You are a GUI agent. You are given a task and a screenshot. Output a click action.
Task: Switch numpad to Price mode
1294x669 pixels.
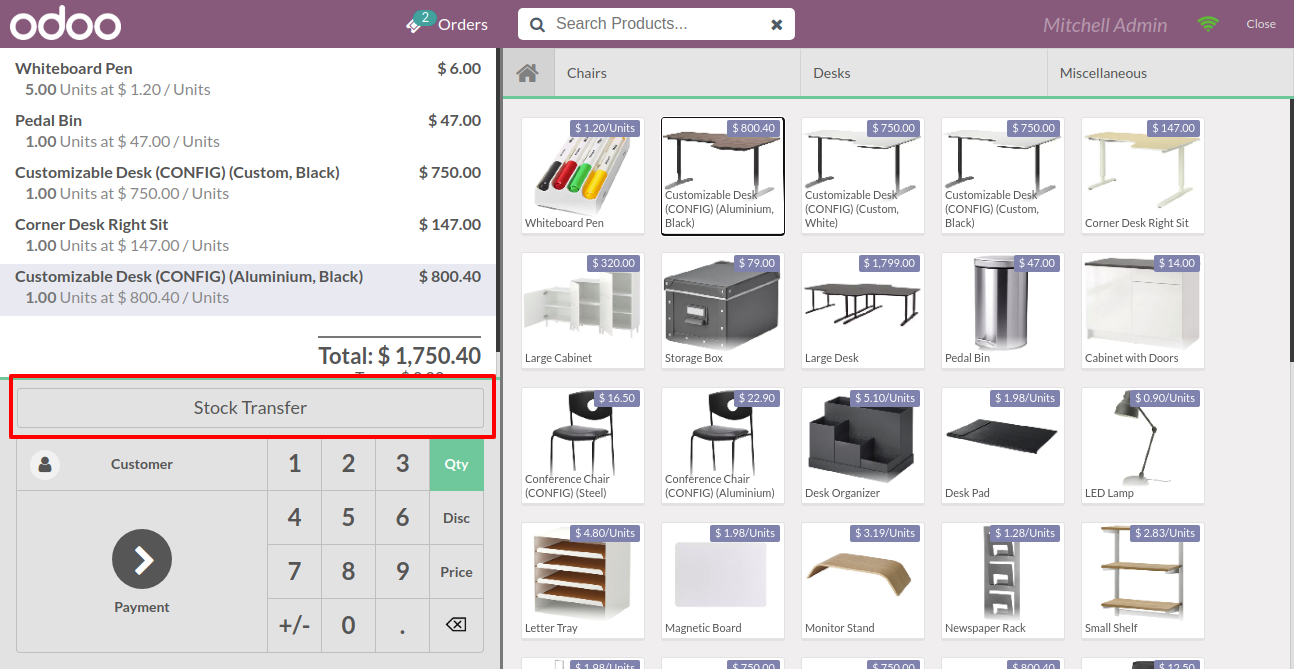[456, 572]
